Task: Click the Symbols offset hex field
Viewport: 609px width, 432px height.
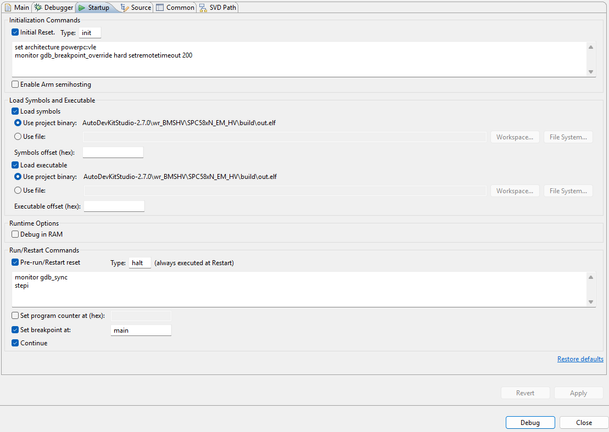Action: coord(113,152)
